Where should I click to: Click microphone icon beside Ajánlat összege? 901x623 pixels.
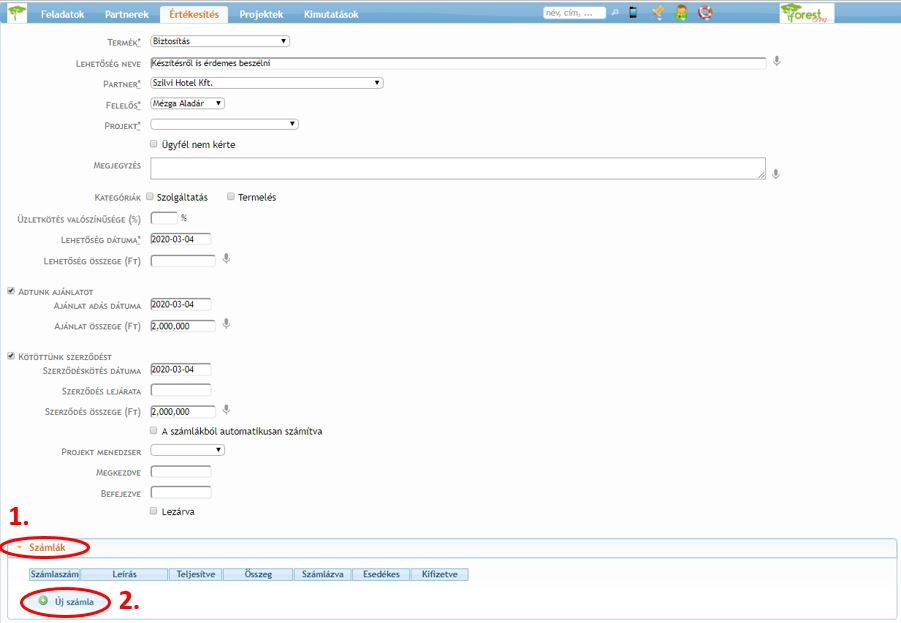[x=227, y=324]
